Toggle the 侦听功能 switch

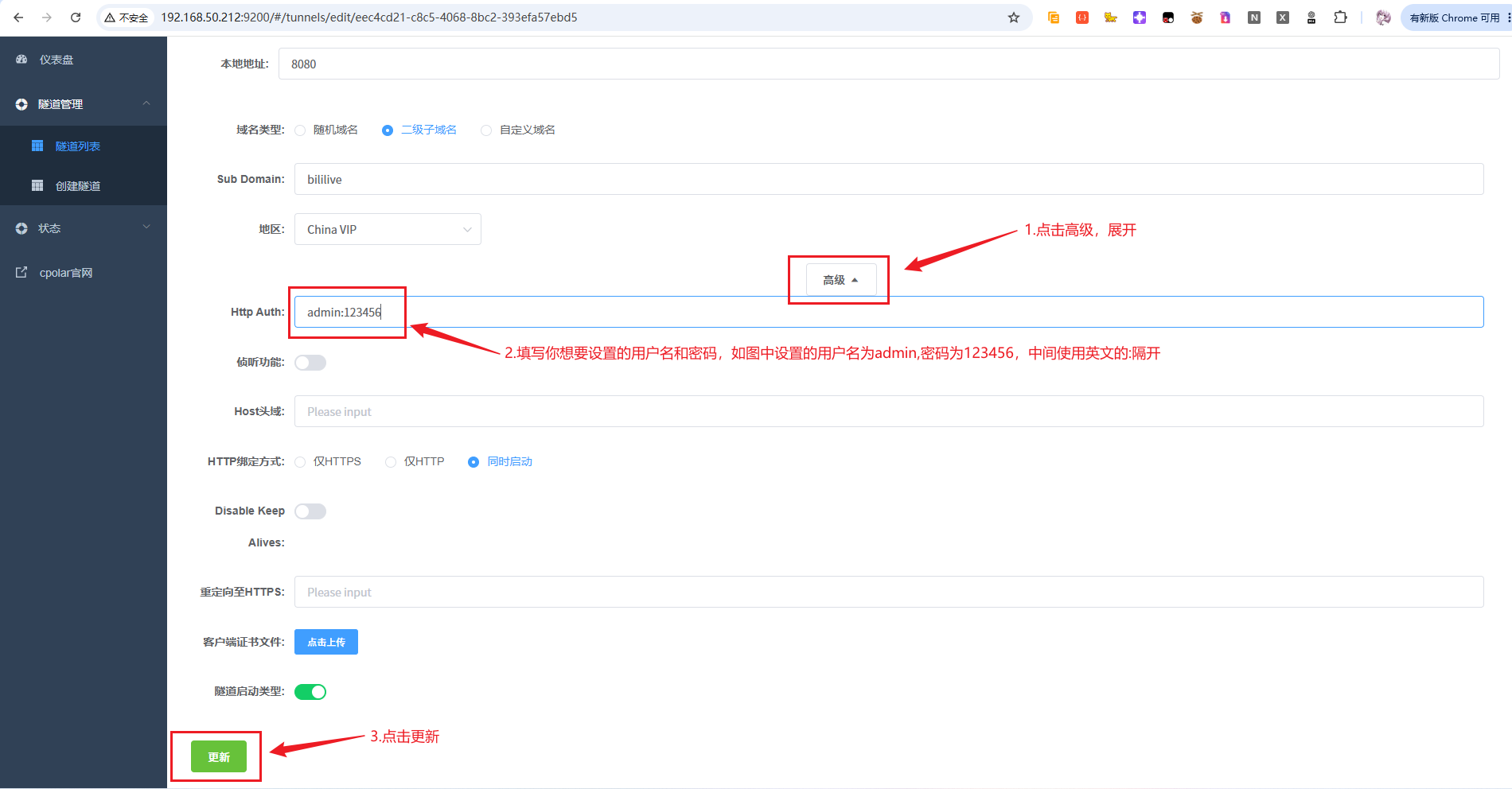pos(310,363)
